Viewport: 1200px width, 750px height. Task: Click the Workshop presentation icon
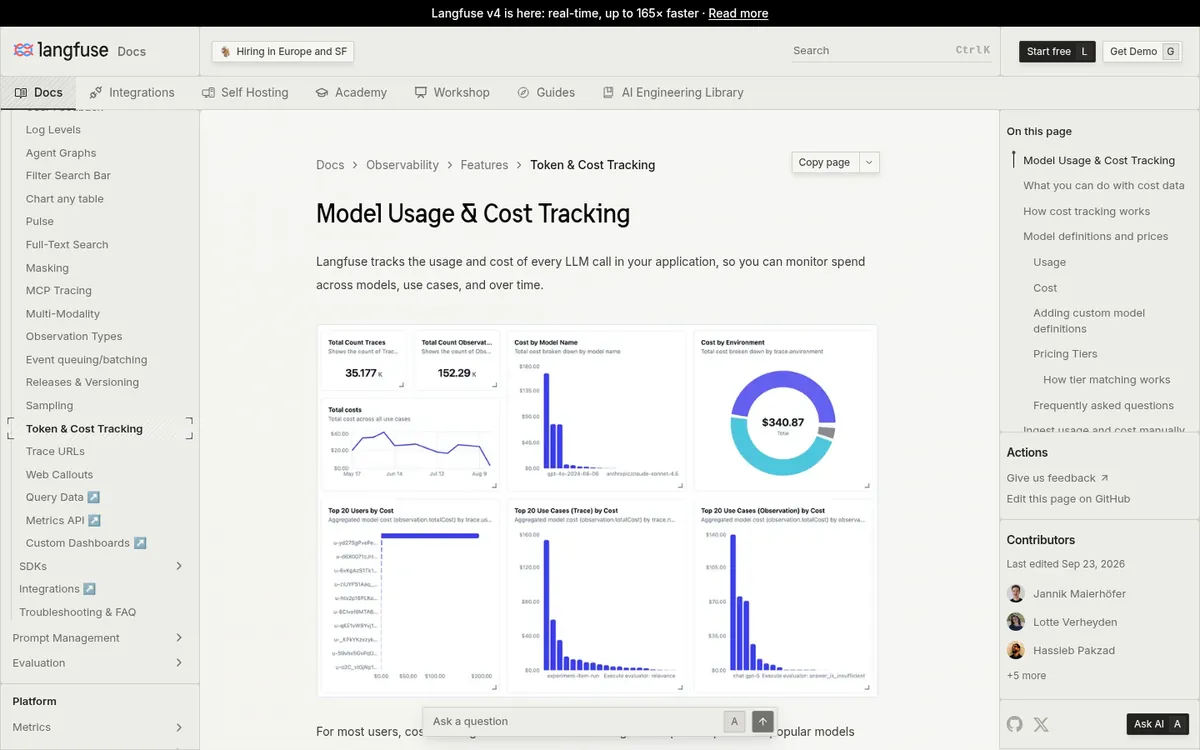420,92
